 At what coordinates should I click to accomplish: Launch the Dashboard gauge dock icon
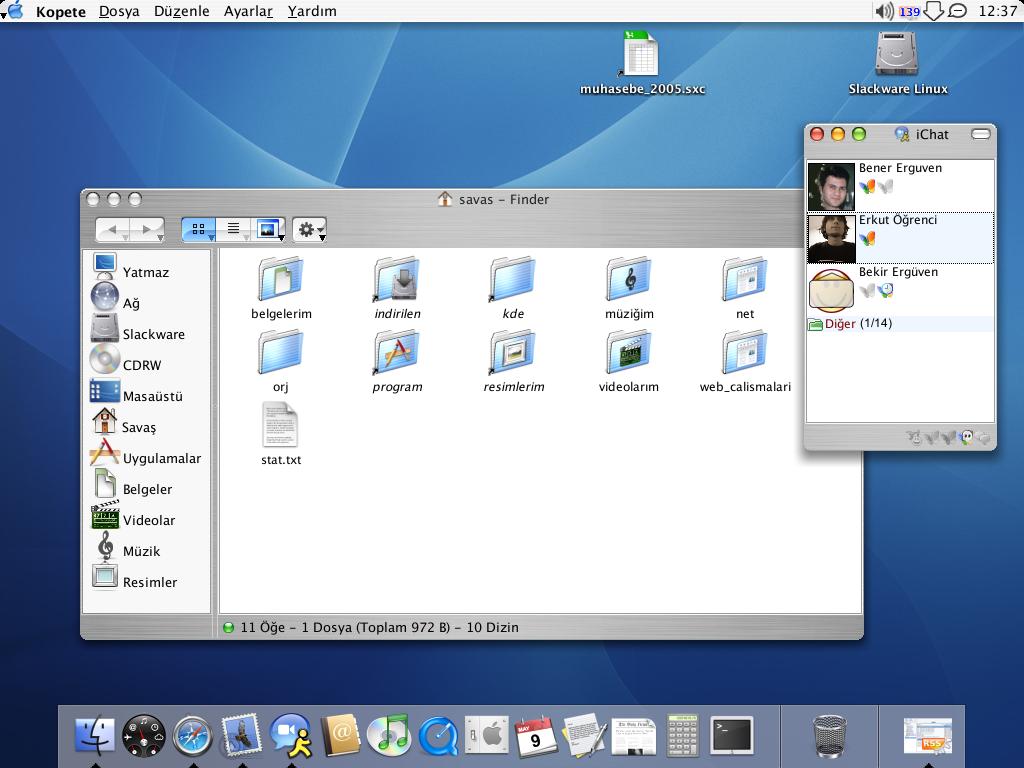pyautogui.click(x=144, y=736)
